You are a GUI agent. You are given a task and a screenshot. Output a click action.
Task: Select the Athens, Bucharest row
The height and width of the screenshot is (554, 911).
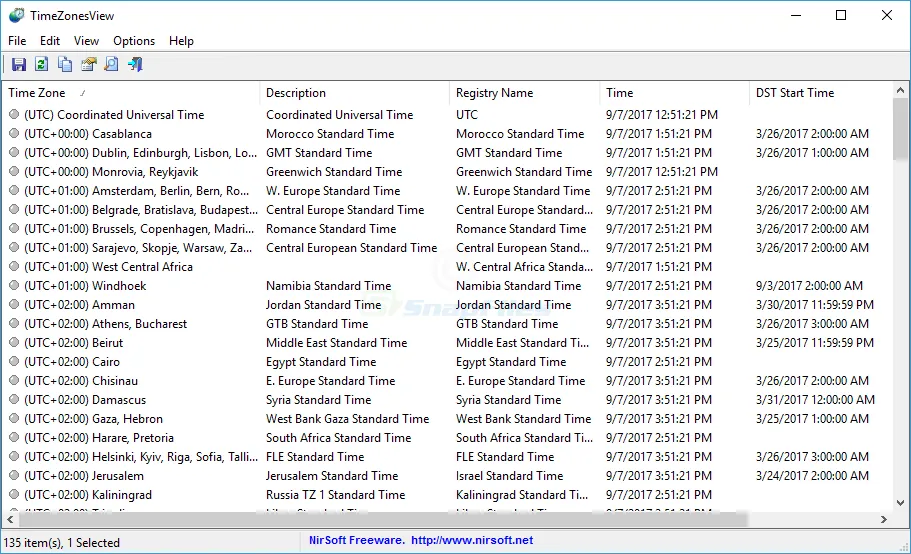(x=447, y=323)
